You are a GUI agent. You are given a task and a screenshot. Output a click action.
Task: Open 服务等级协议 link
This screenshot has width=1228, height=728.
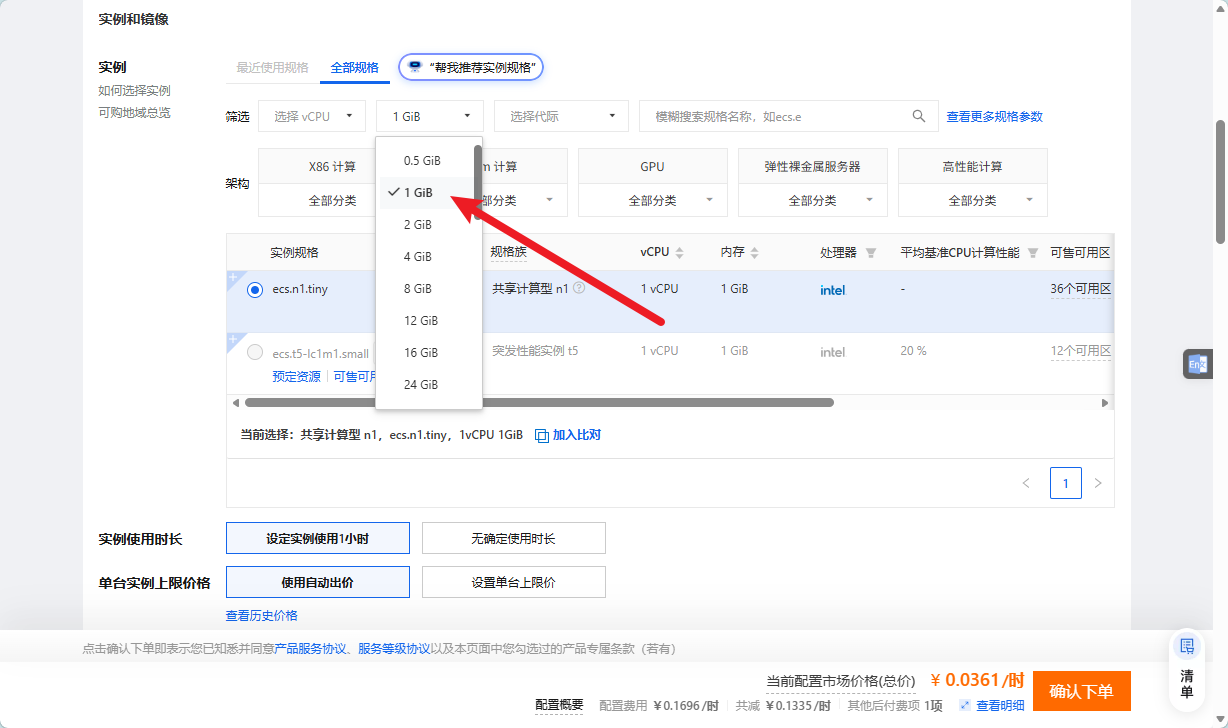pos(394,649)
